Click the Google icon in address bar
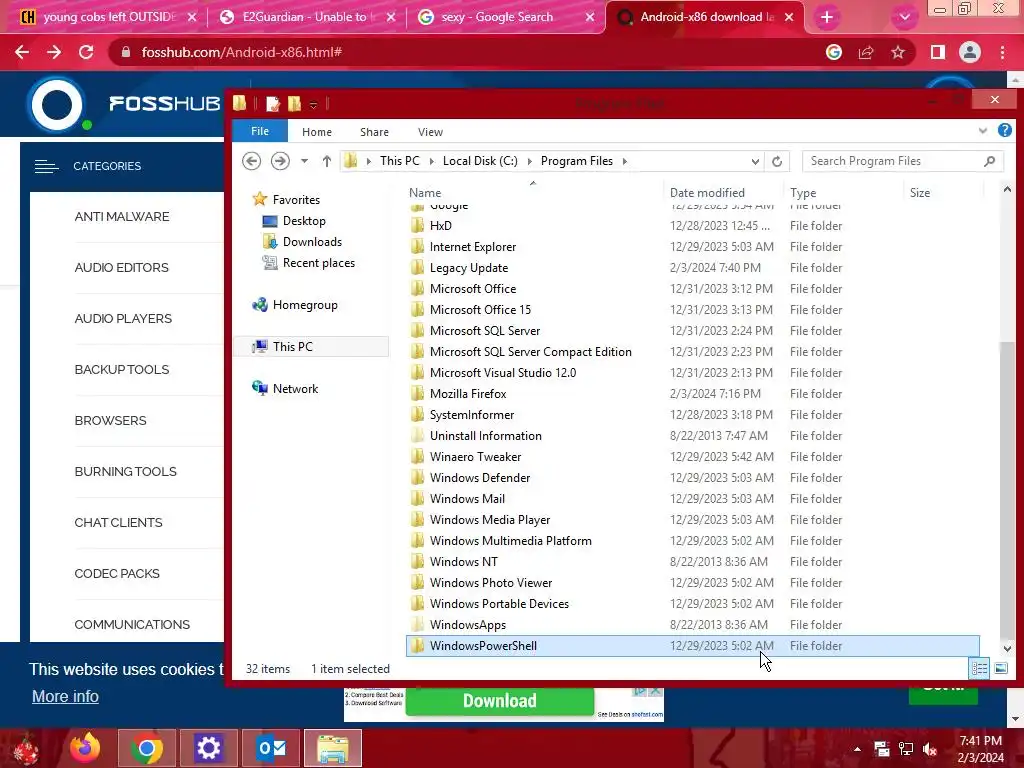Viewport: 1024px width, 768px height. pyautogui.click(x=834, y=52)
